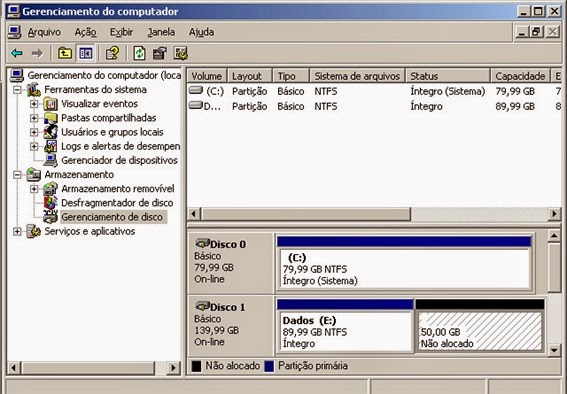This screenshot has height=394, width=567.
Task: Select the (C:) 79,99 GB NTFS partition block
Action: tap(404, 263)
